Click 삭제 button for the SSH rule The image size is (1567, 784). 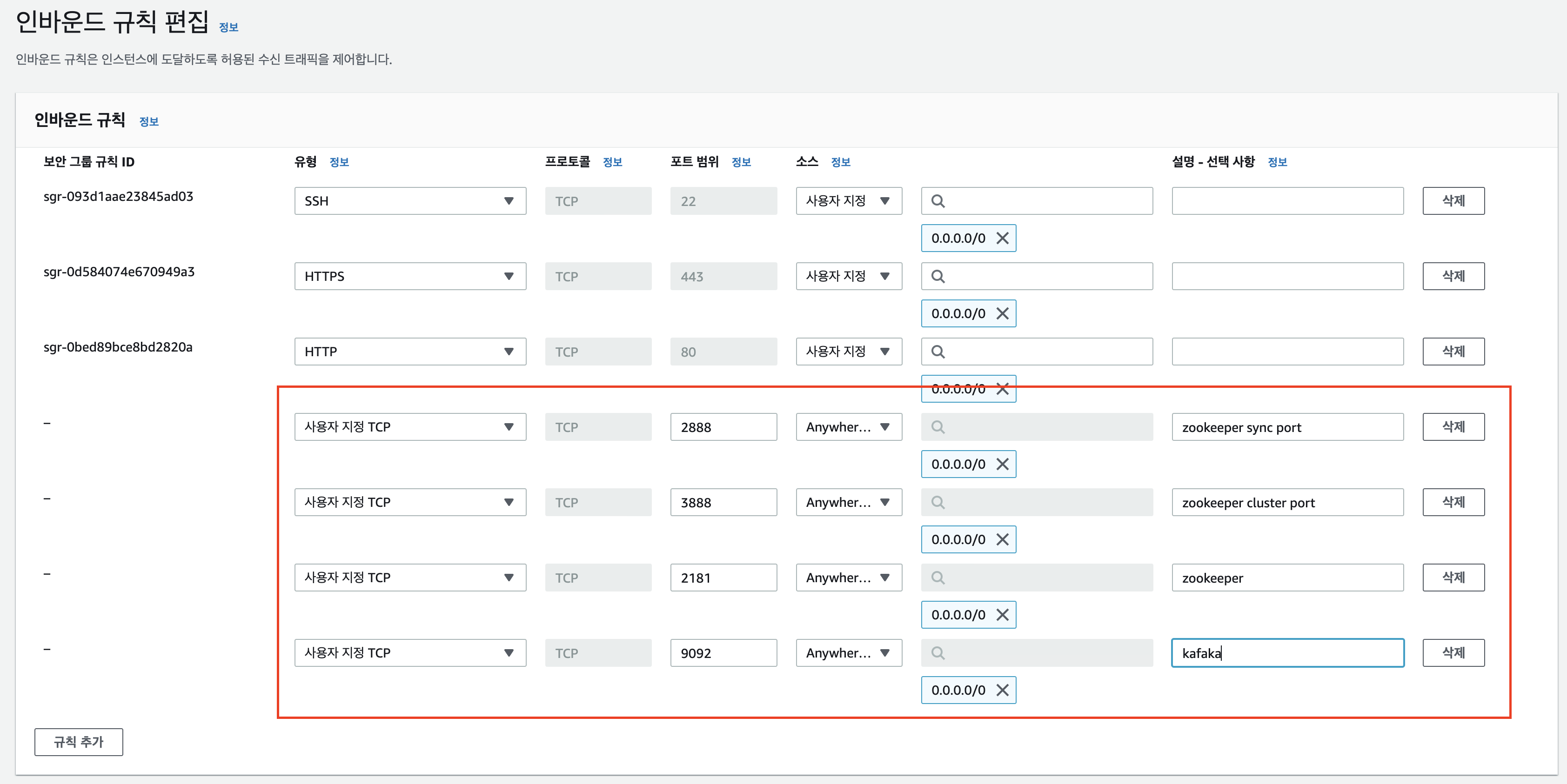(1453, 201)
